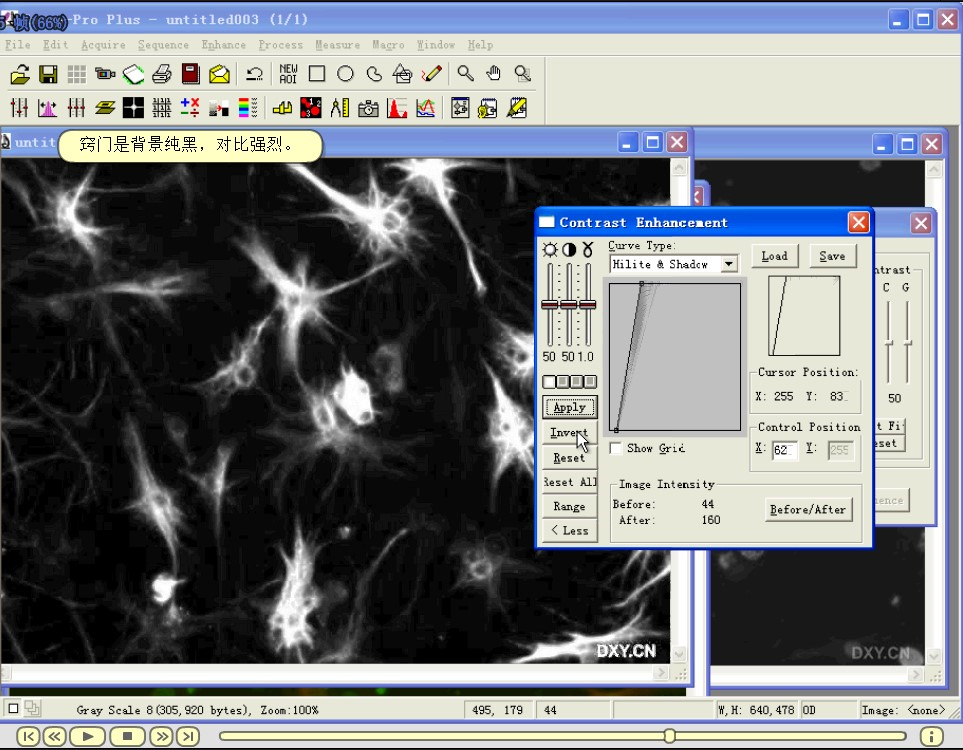
Task: Open the Curve Type dropdown
Action: coord(729,263)
